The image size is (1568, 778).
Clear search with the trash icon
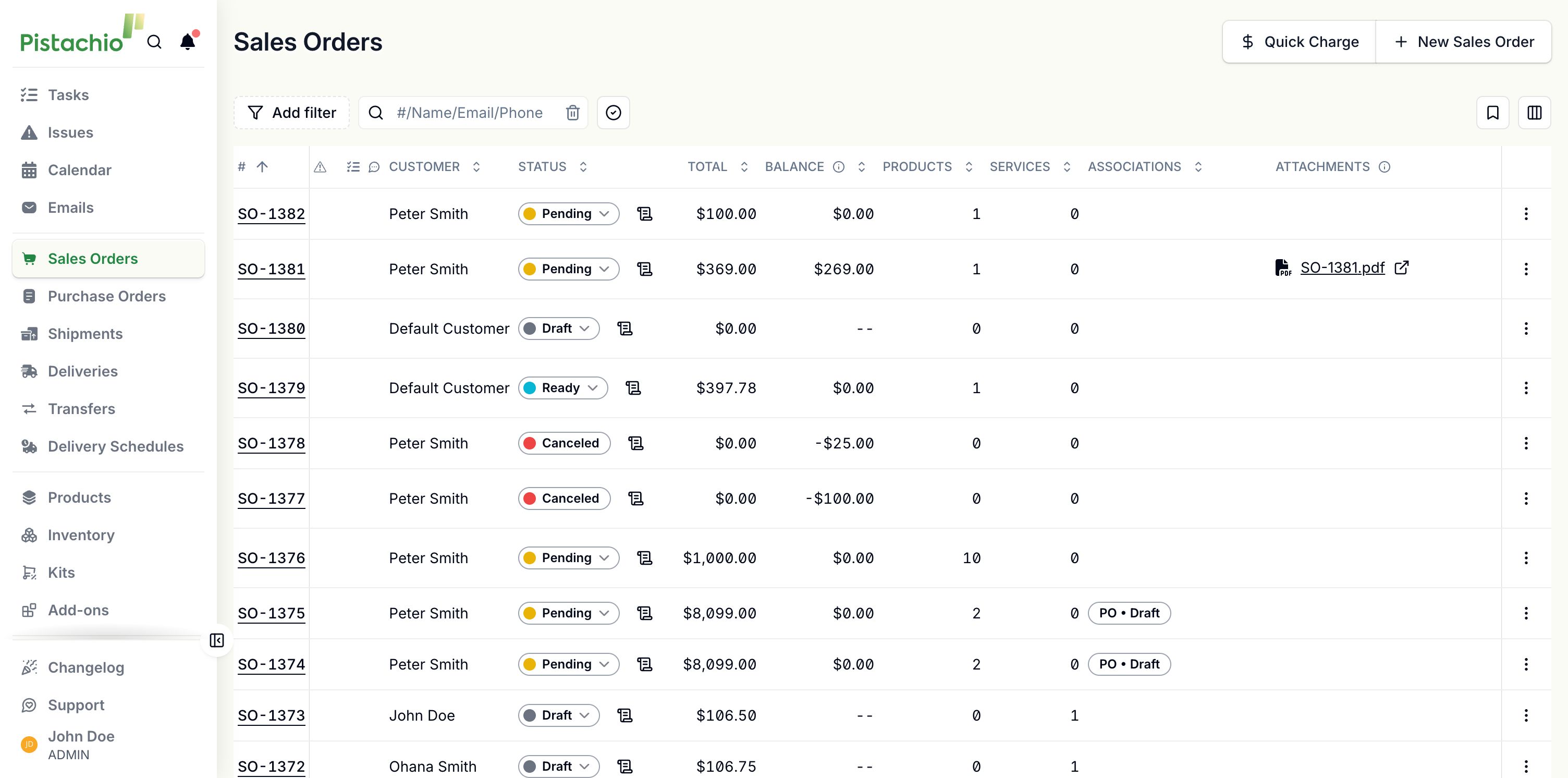tap(572, 113)
